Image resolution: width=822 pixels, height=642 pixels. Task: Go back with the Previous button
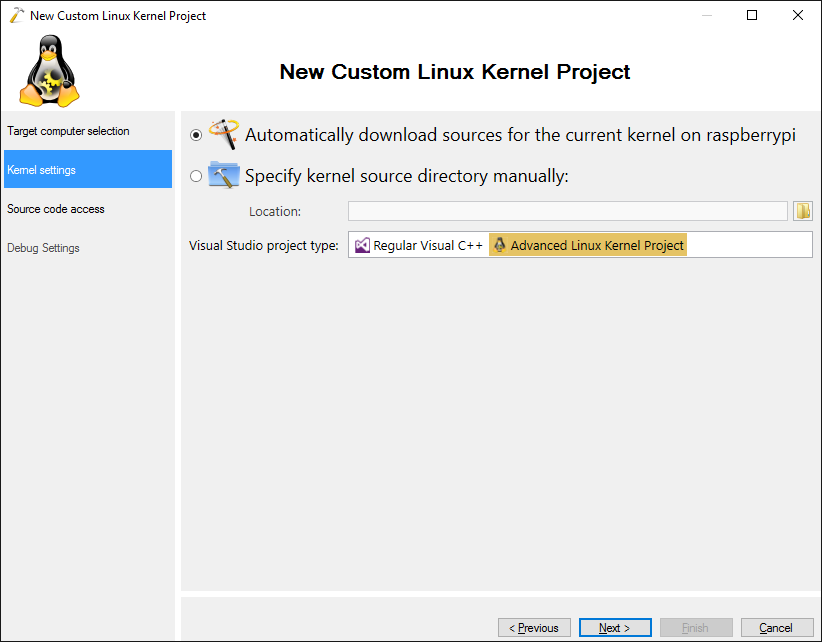534,628
